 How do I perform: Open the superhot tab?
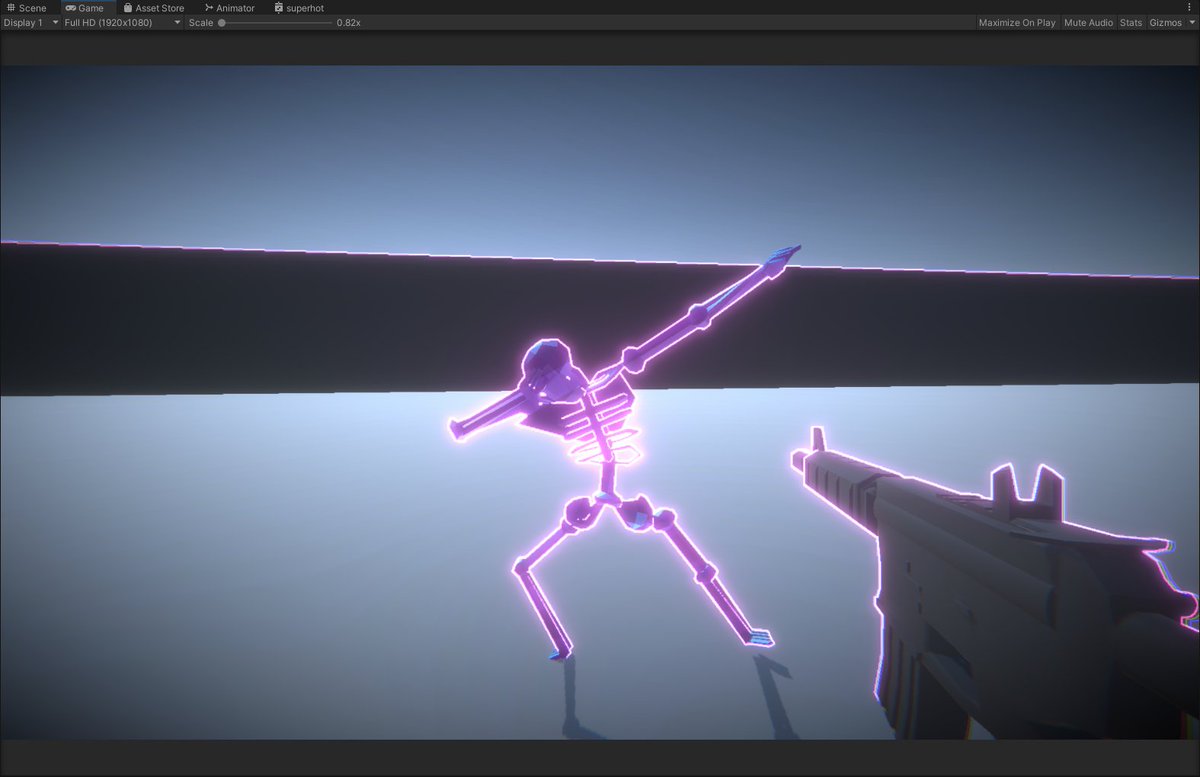[299, 8]
